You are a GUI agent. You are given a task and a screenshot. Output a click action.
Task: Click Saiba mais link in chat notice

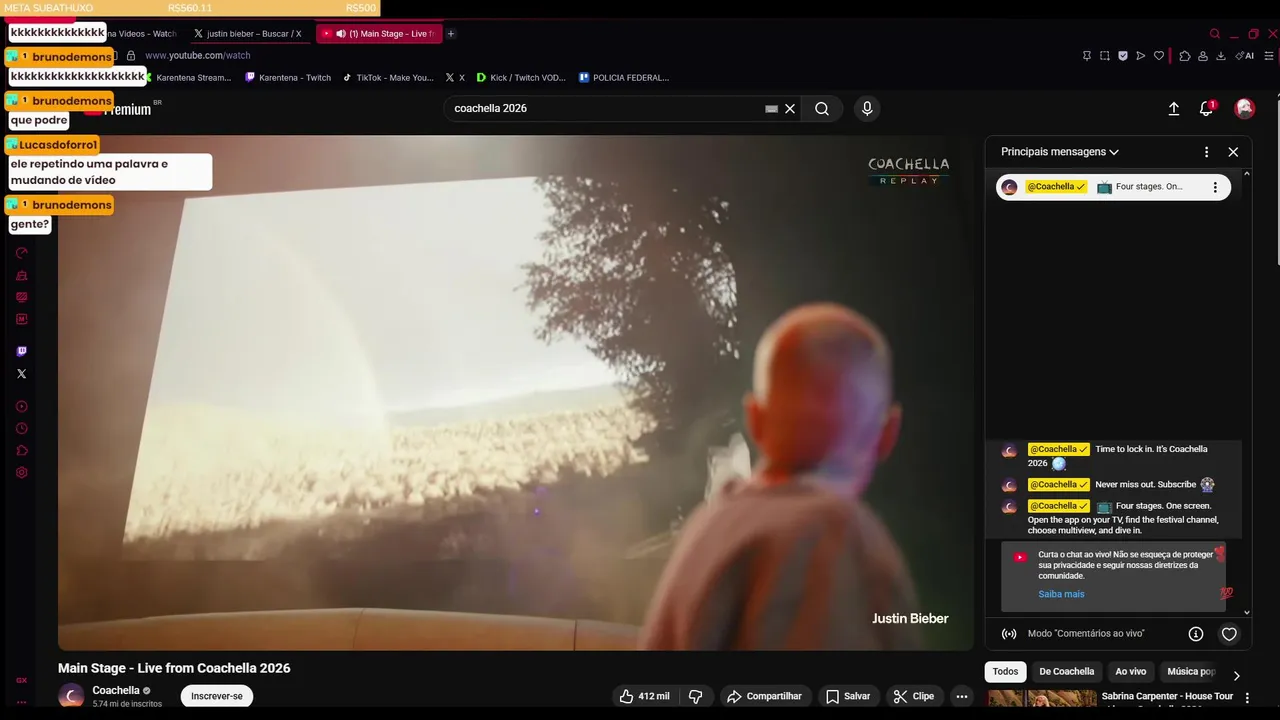[x=1061, y=594]
